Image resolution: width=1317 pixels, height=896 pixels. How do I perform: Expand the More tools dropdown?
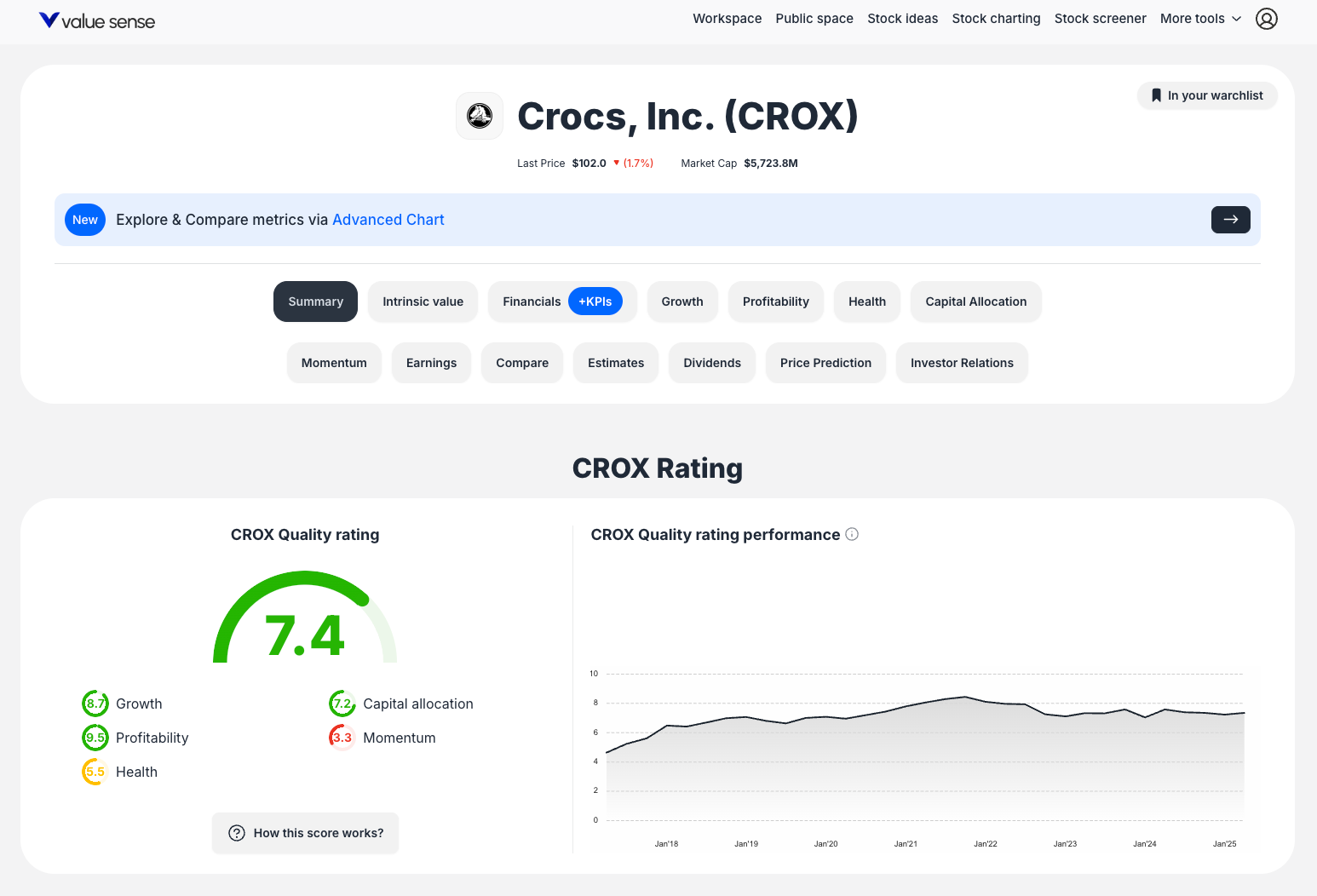point(1200,19)
